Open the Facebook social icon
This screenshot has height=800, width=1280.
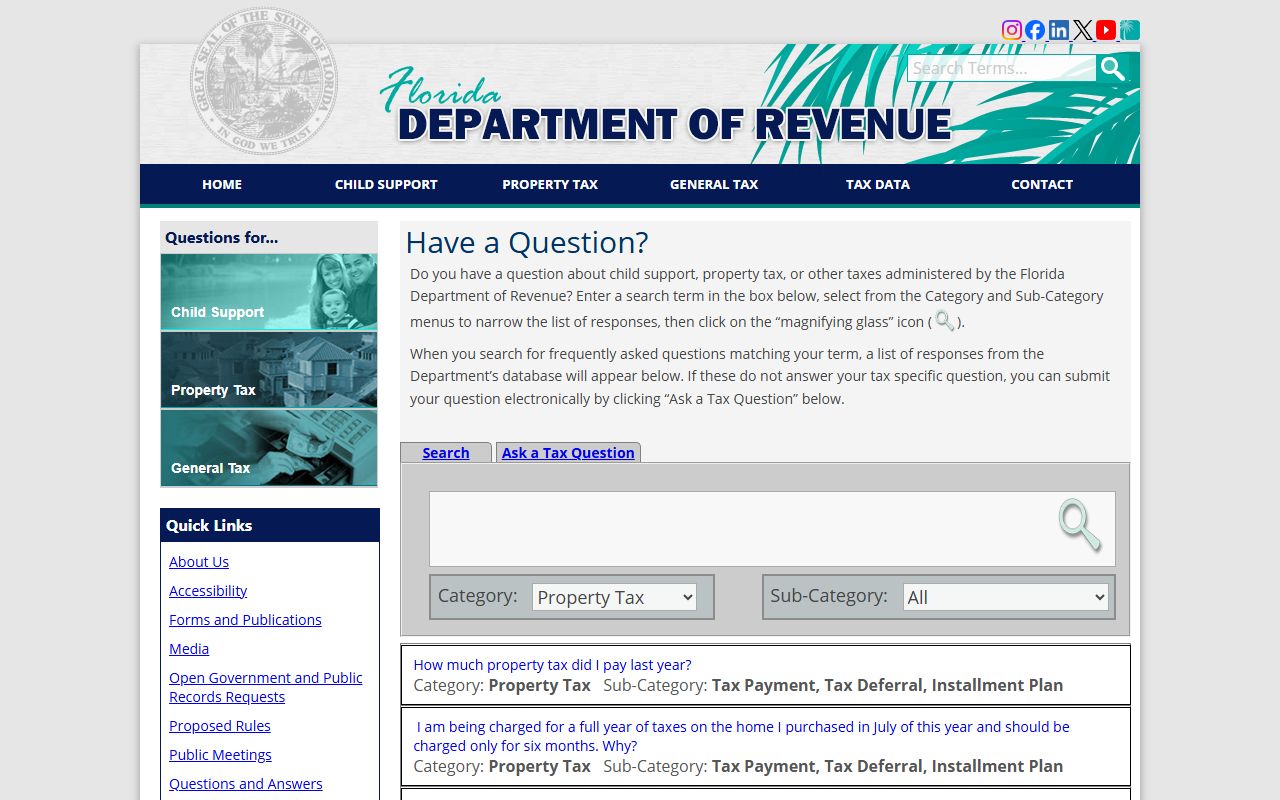1035,30
